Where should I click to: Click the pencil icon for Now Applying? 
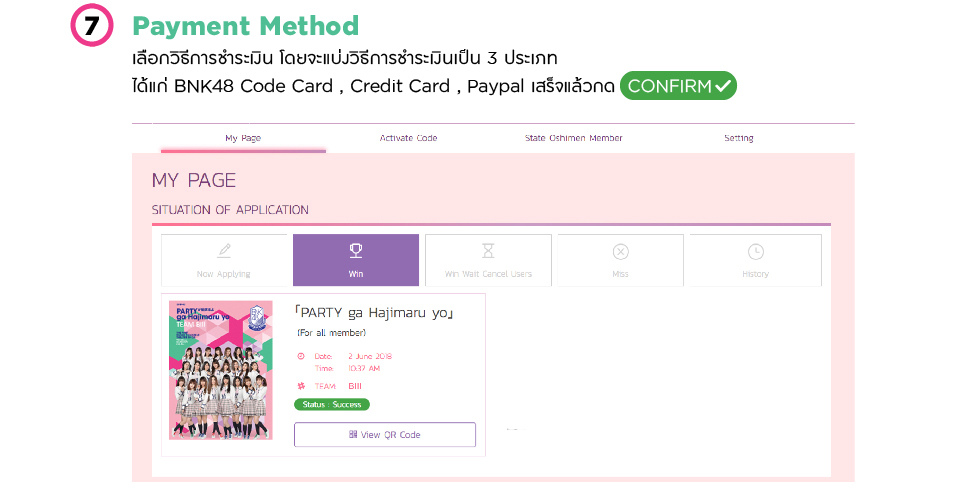click(224, 251)
